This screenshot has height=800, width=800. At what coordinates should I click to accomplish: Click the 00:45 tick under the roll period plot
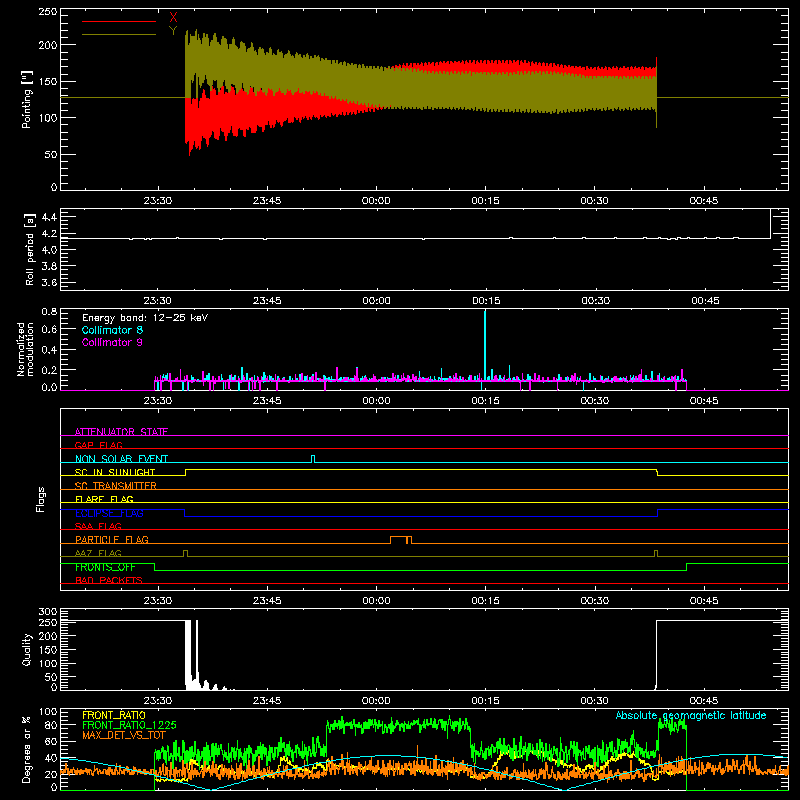(x=705, y=301)
